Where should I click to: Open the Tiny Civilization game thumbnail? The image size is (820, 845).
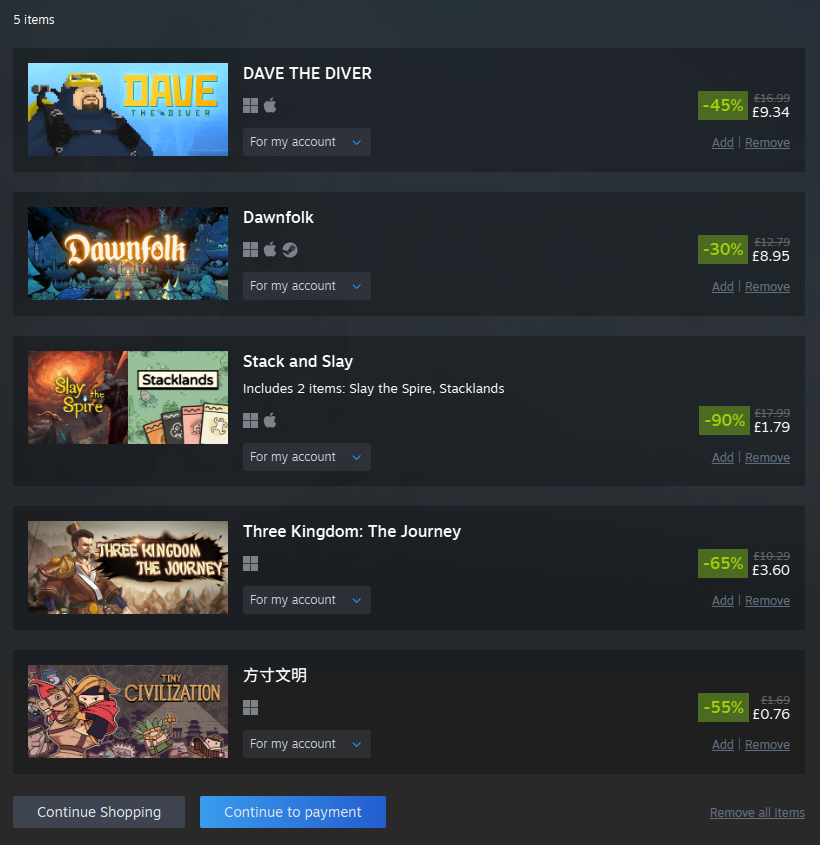[x=128, y=711]
